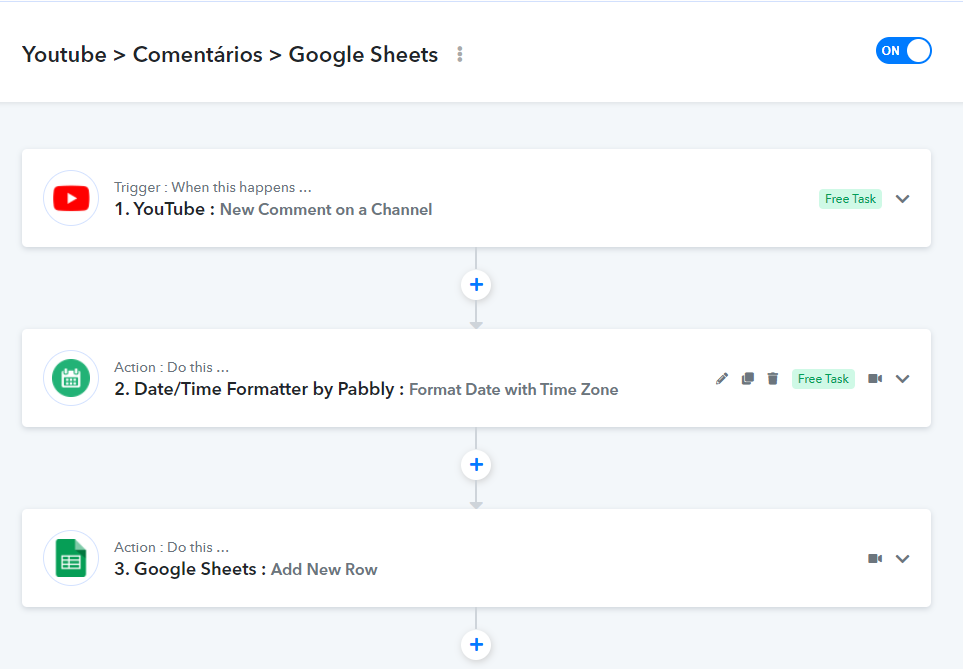This screenshot has width=963, height=669.
Task: Click '1. YouTube : New Comment on a Channel'
Action: pyautogui.click(x=273, y=209)
